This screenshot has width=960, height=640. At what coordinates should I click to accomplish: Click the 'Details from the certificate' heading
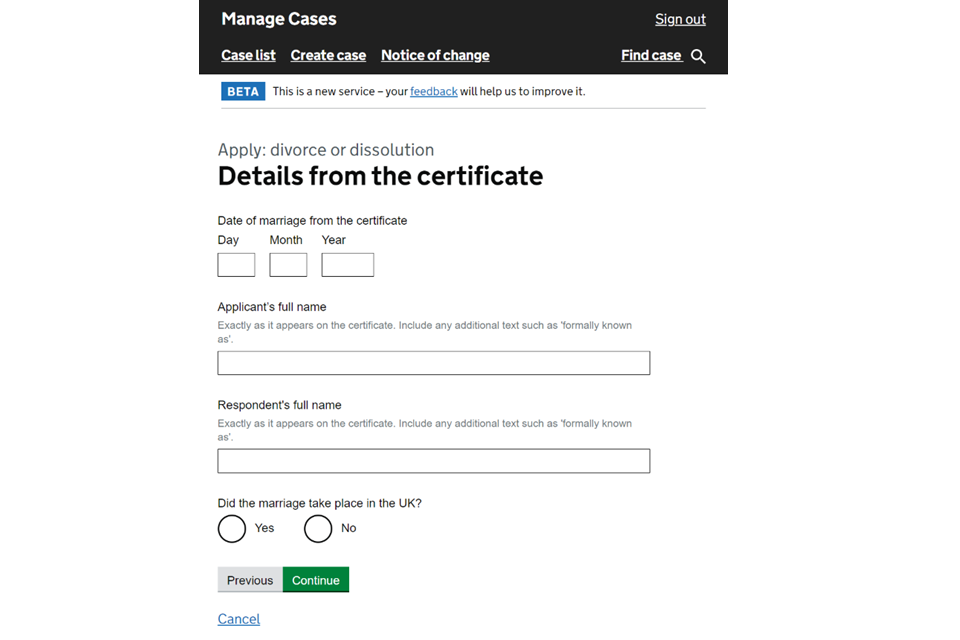pos(380,177)
